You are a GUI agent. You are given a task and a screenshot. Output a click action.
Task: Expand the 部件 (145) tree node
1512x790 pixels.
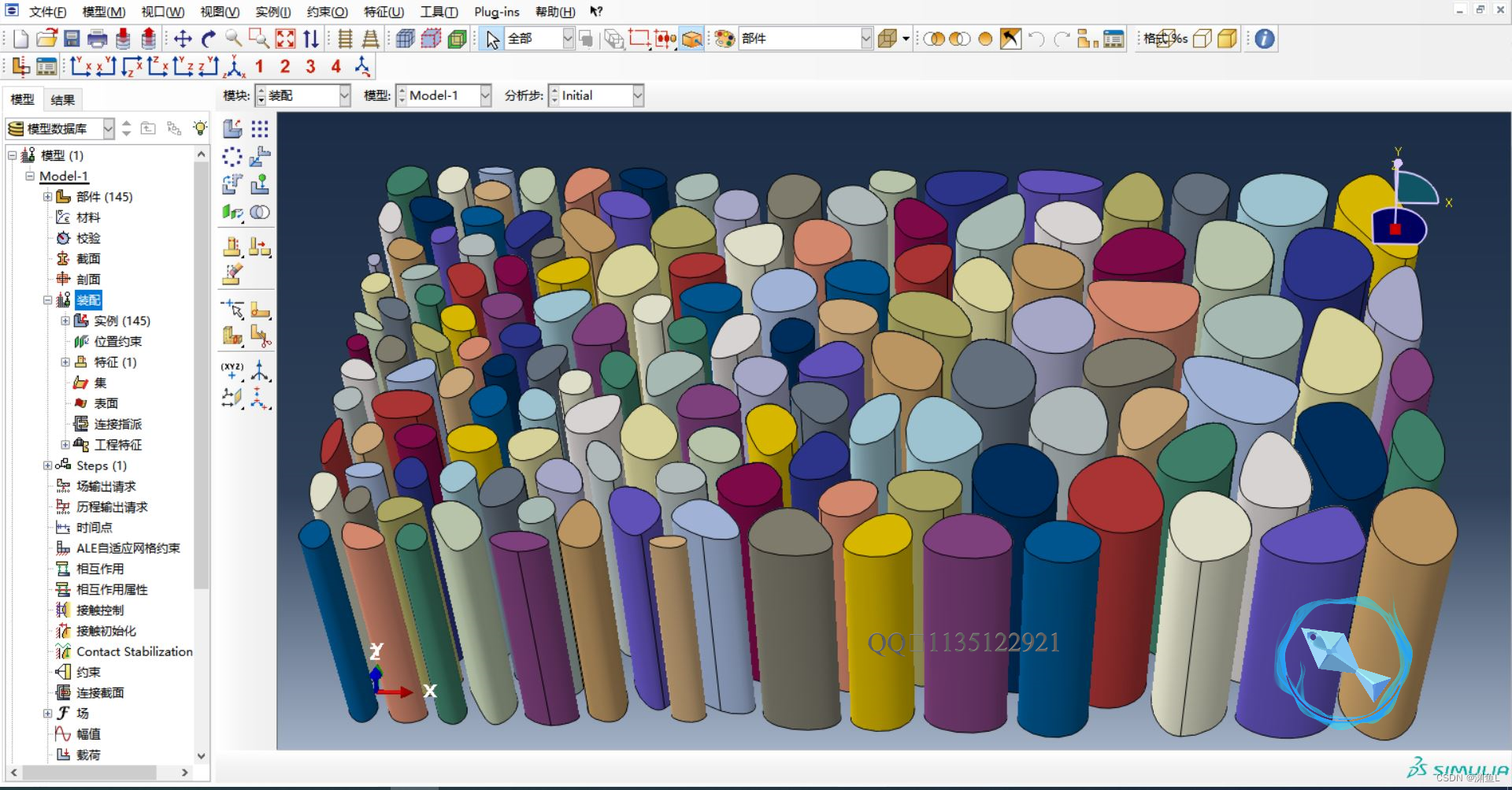pos(47,197)
